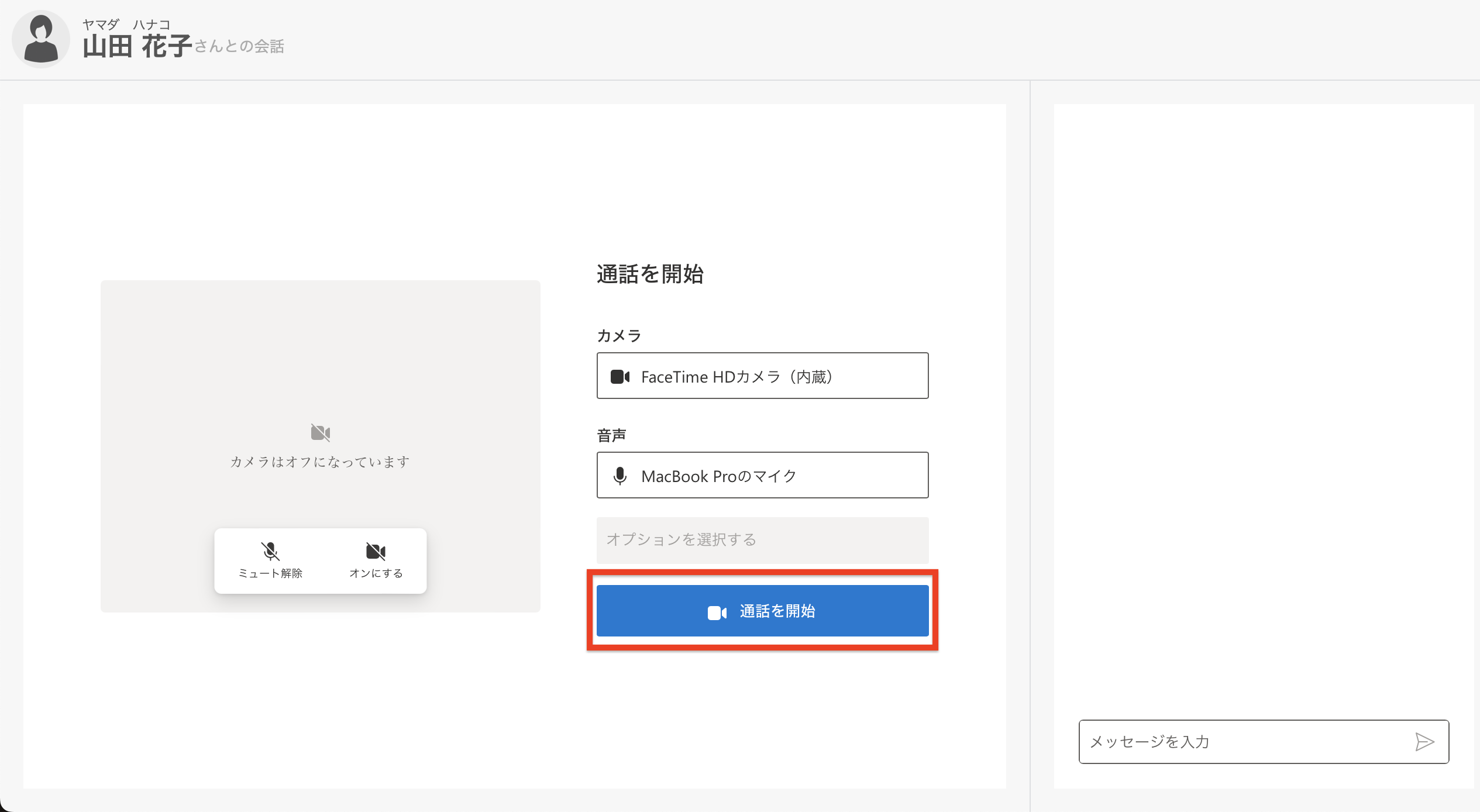Click the crossed-out camera icon above オンにする
Screen dimensions: 1480x812
tap(376, 551)
